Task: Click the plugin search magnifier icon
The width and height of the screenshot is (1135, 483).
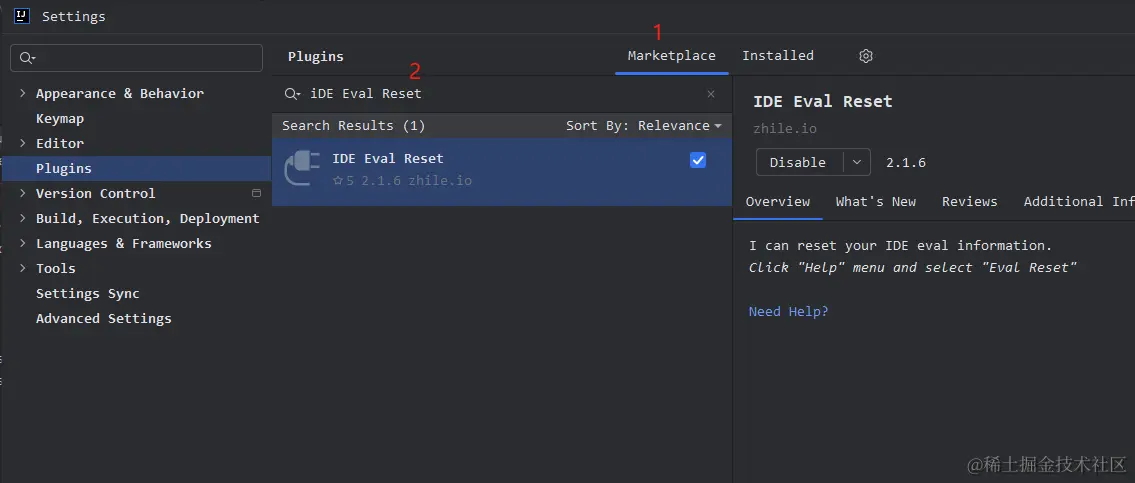Action: pos(292,94)
